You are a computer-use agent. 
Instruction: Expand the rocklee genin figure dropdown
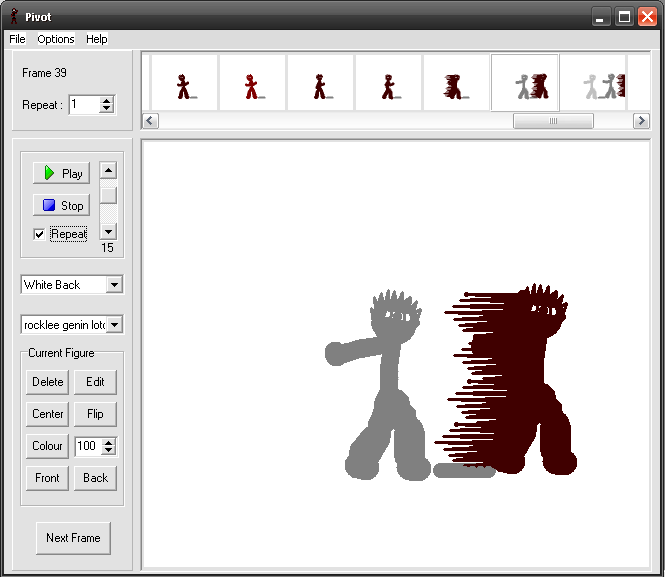[x=115, y=325]
